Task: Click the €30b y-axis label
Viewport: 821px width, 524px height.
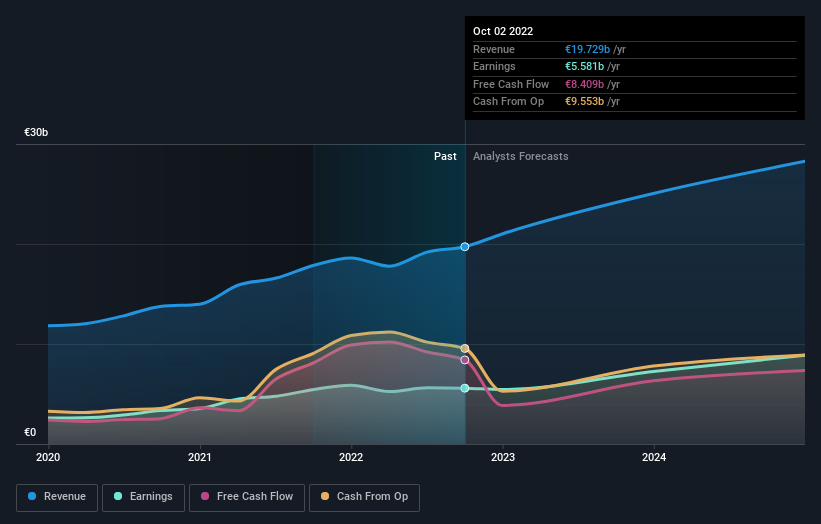Action: pyautogui.click(x=36, y=132)
